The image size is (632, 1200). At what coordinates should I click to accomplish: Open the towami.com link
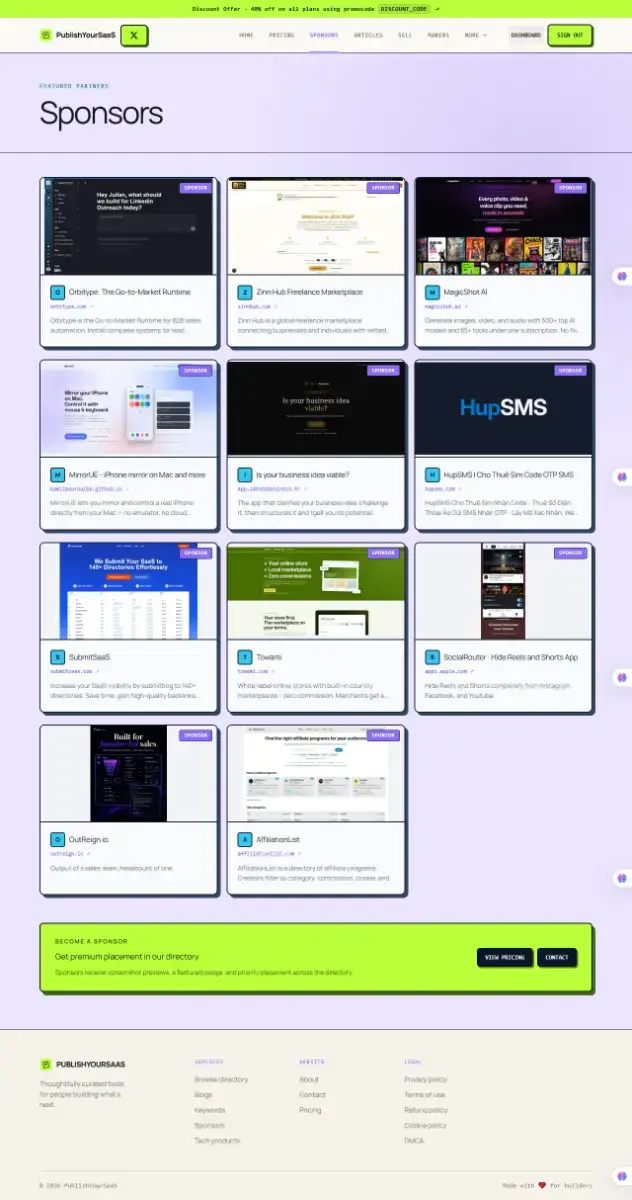click(256, 671)
